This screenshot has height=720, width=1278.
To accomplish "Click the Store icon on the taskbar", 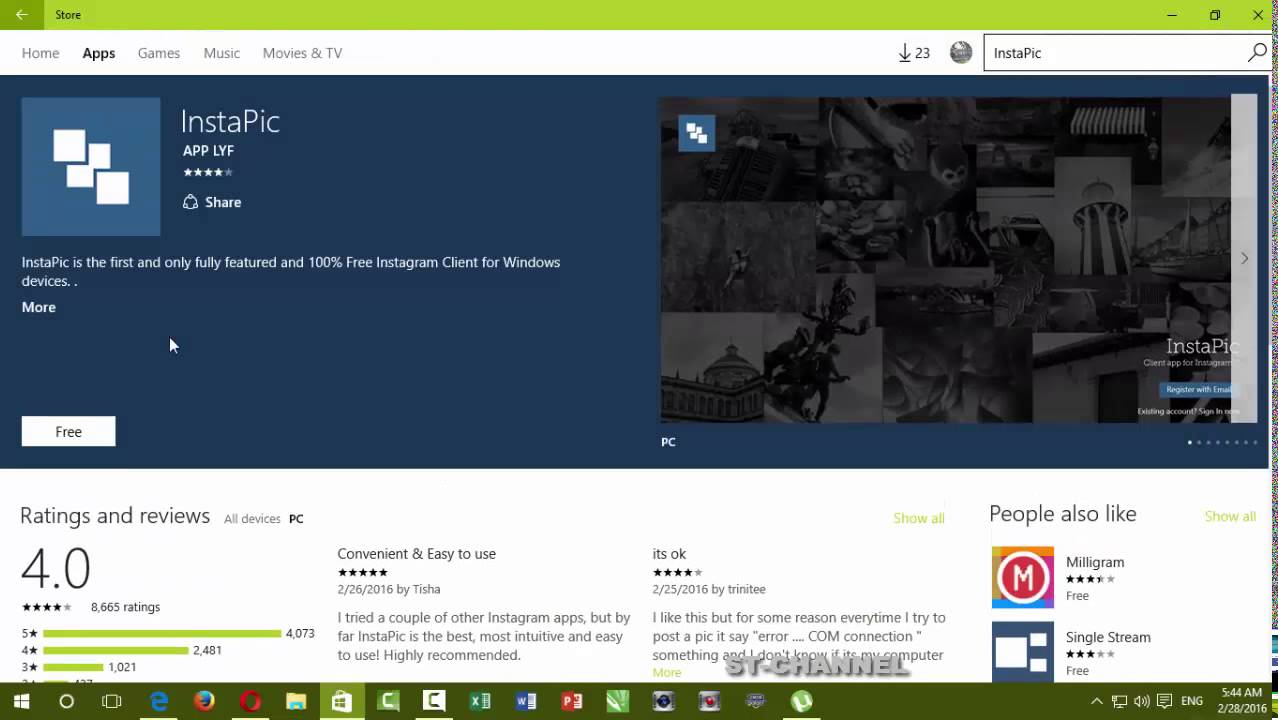I will [x=342, y=701].
